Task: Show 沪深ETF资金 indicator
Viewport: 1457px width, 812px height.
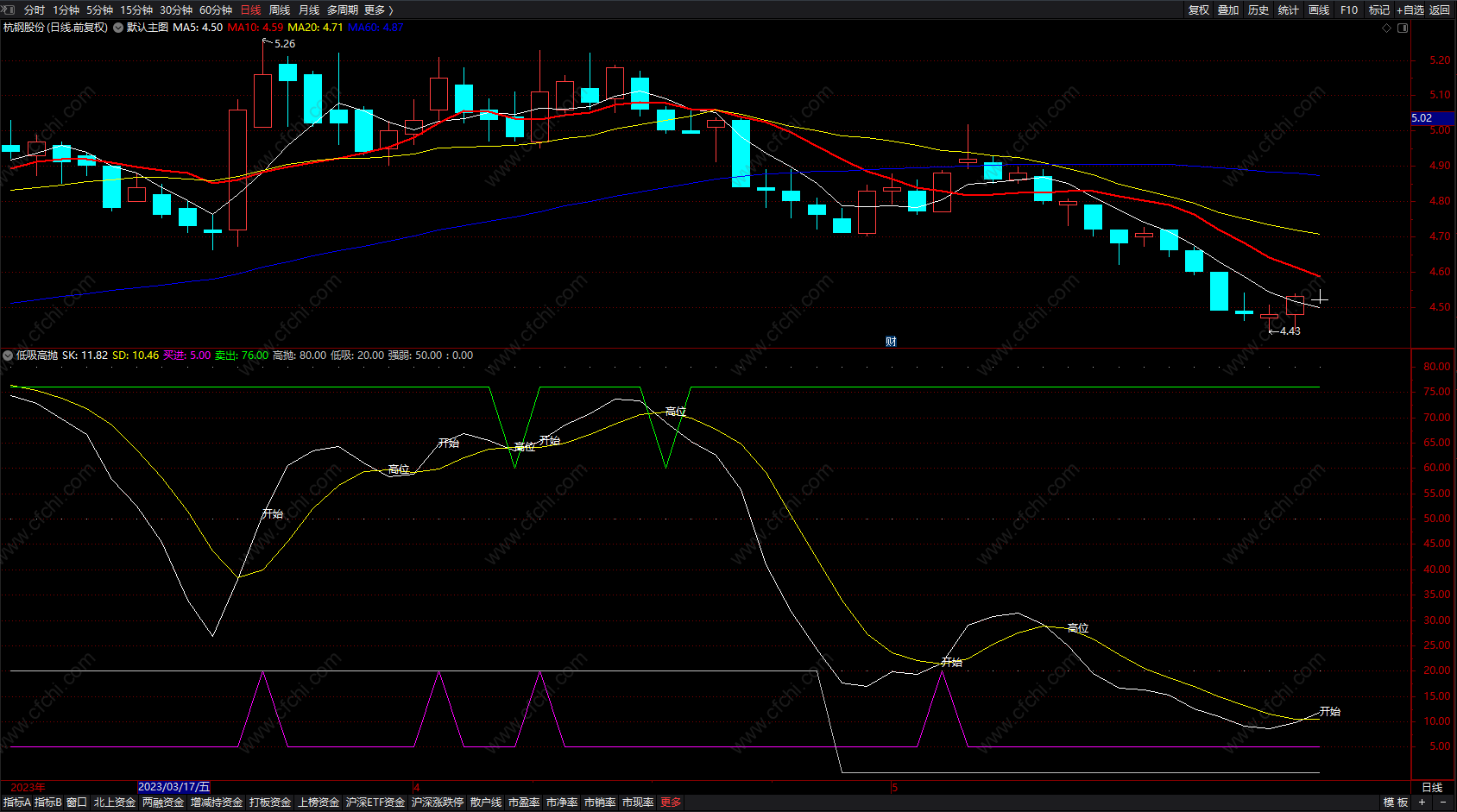Action: 375,803
